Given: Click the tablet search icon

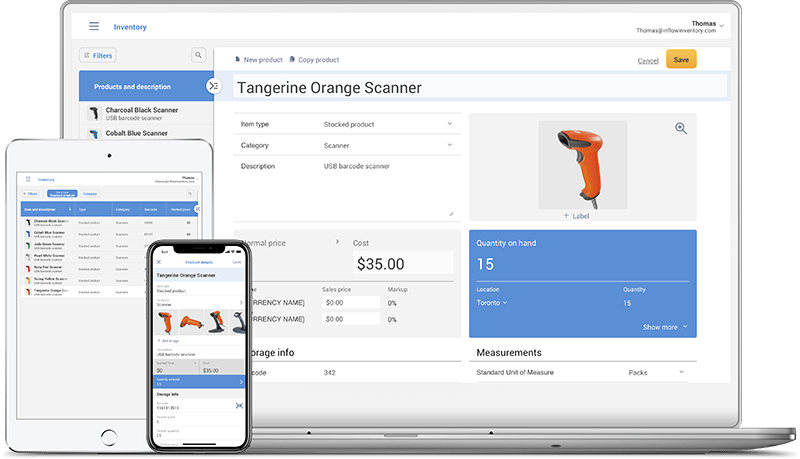Looking at the screenshot, I should [190, 194].
